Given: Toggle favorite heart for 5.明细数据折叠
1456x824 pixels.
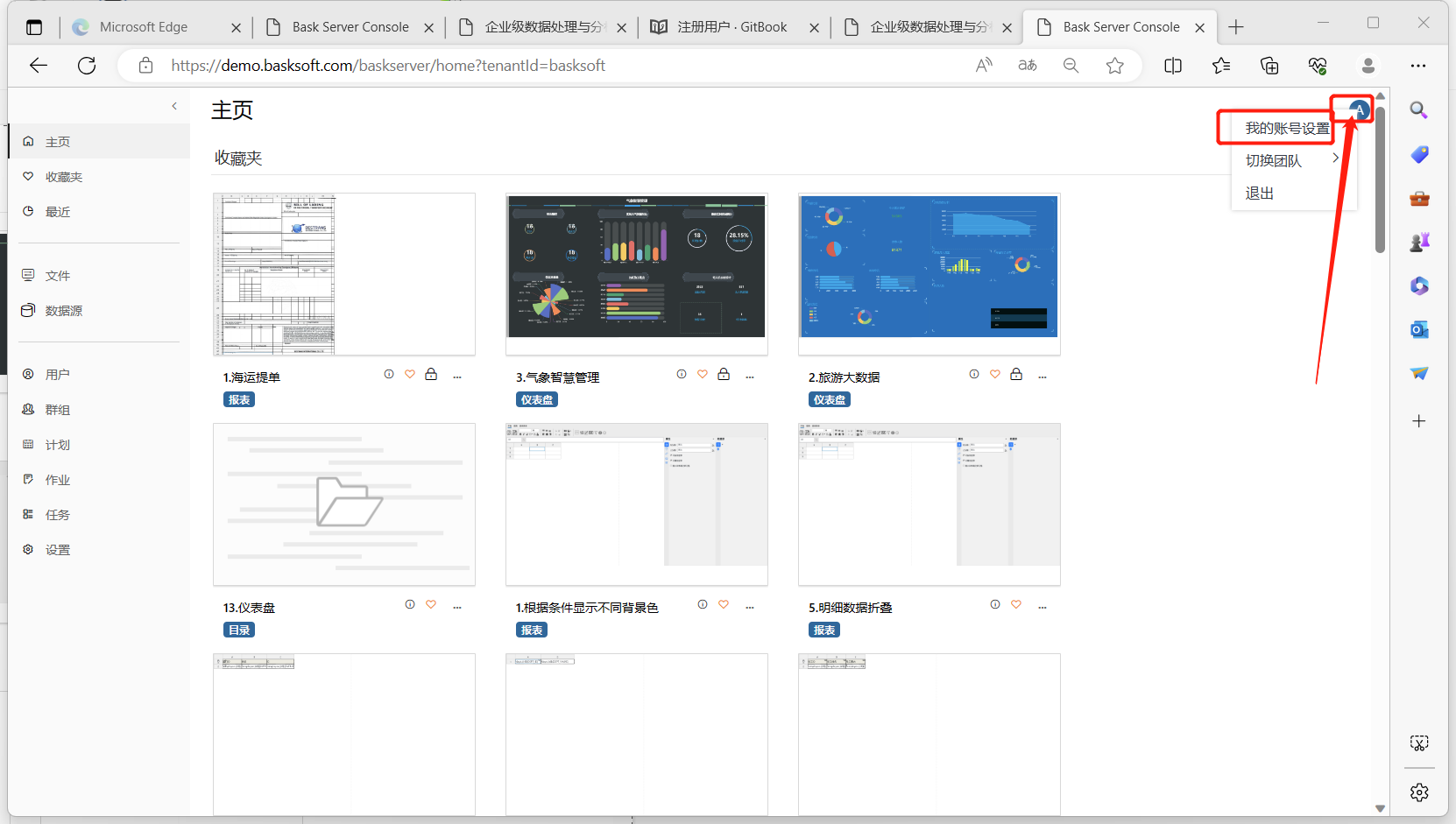Looking at the screenshot, I should click(1016, 604).
